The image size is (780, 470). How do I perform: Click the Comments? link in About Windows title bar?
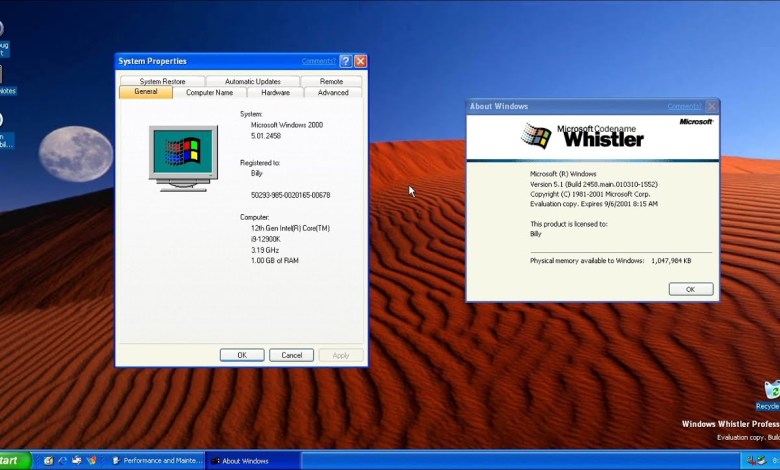pyautogui.click(x=684, y=106)
